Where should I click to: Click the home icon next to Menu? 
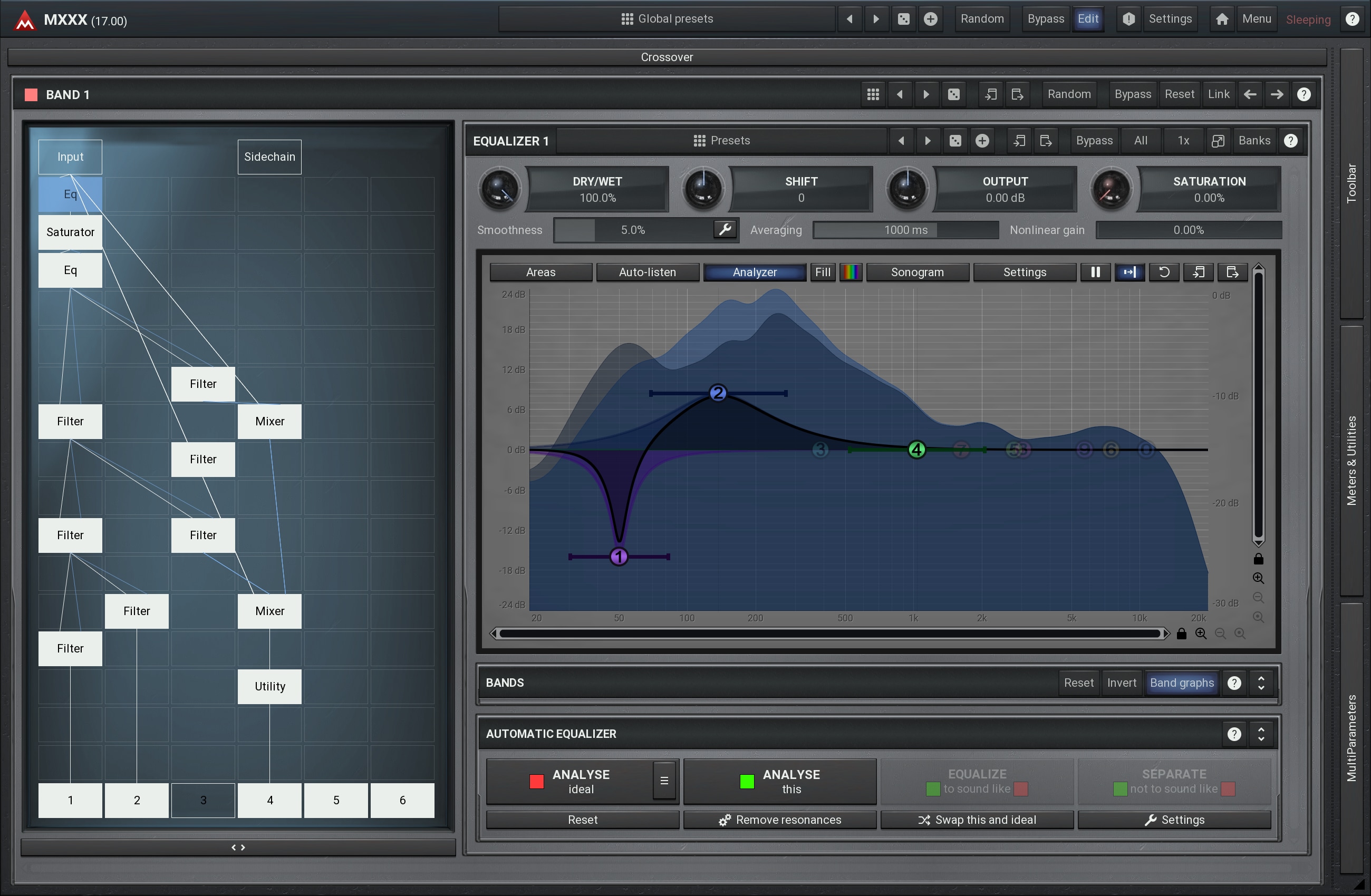click(x=1221, y=19)
